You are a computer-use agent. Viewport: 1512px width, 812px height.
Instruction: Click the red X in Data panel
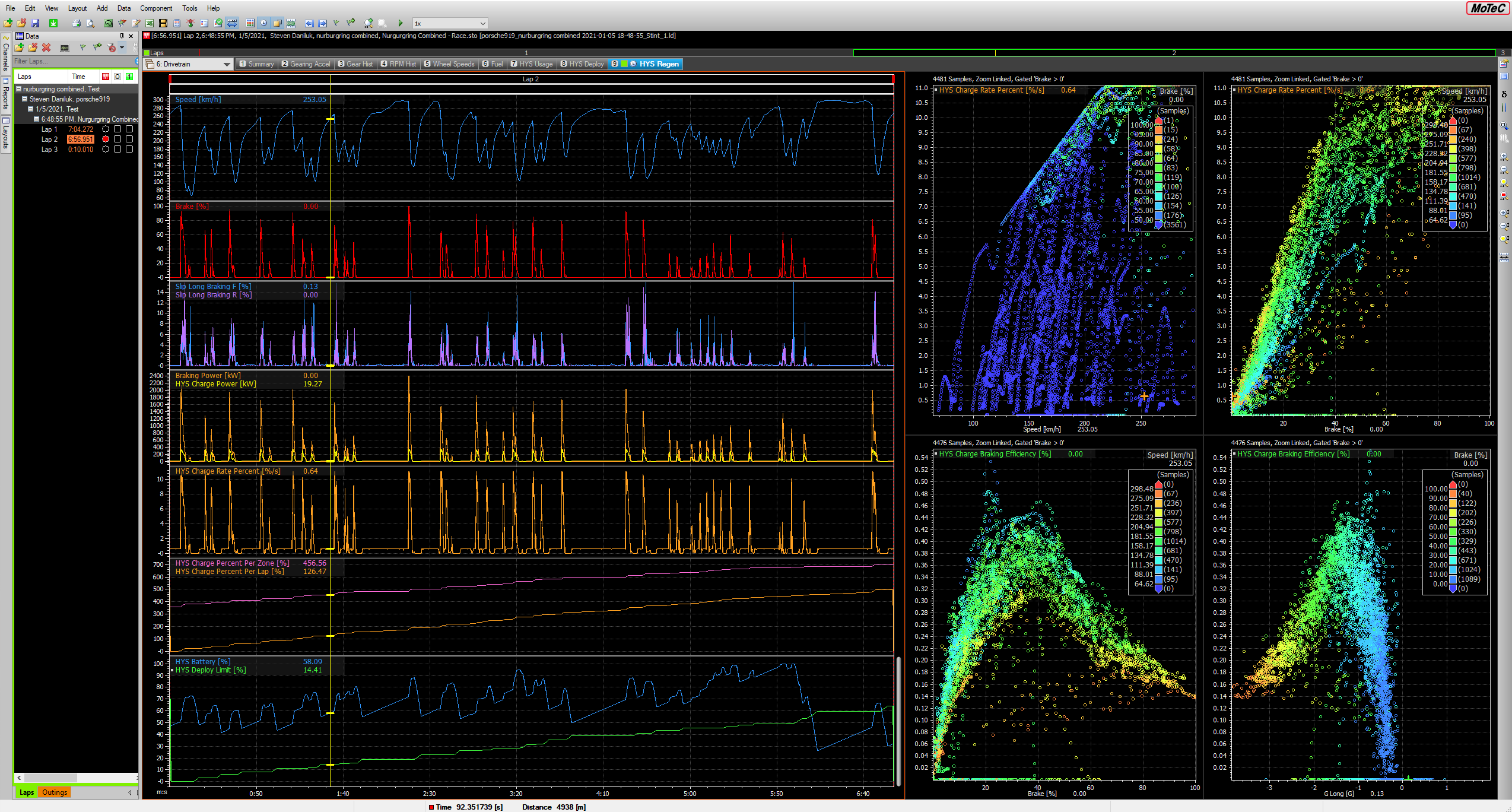[46, 47]
